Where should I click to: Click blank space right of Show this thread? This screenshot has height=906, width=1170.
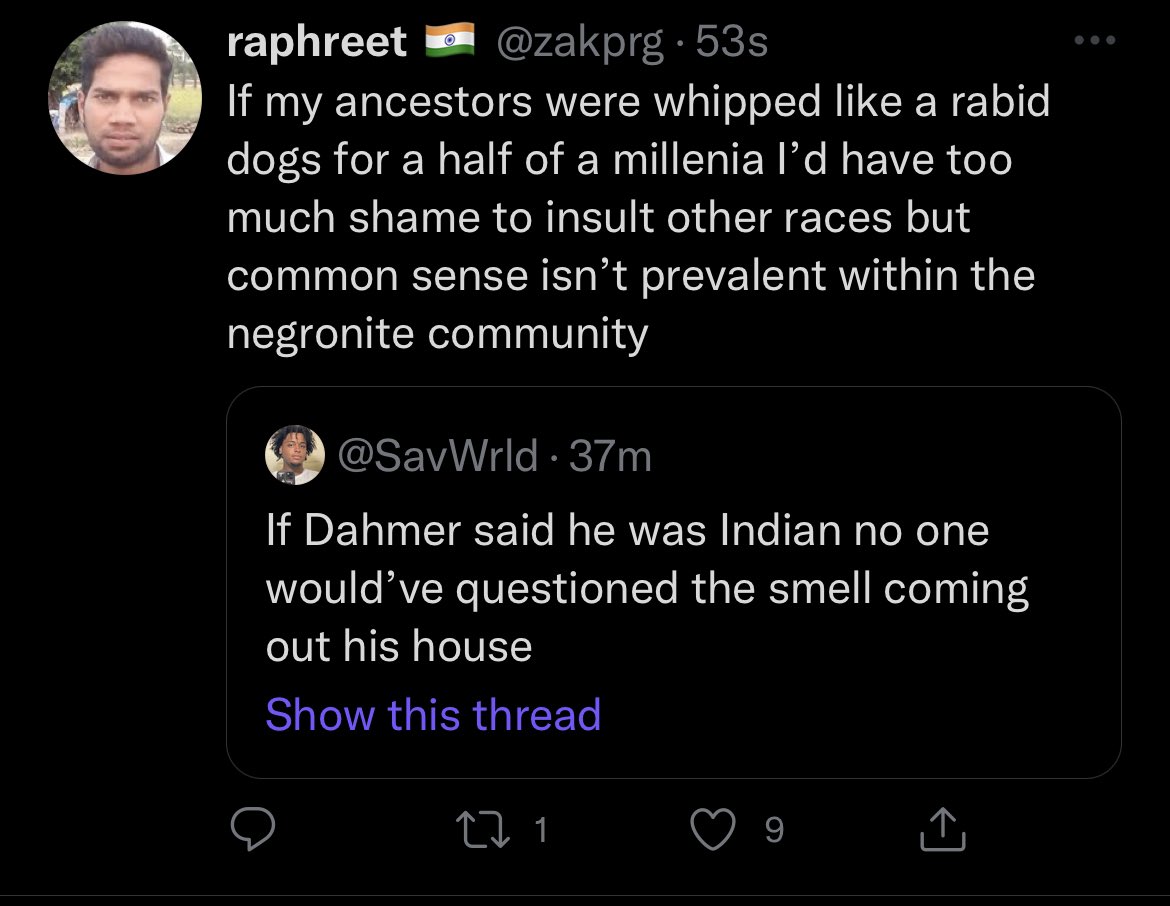pos(850,716)
